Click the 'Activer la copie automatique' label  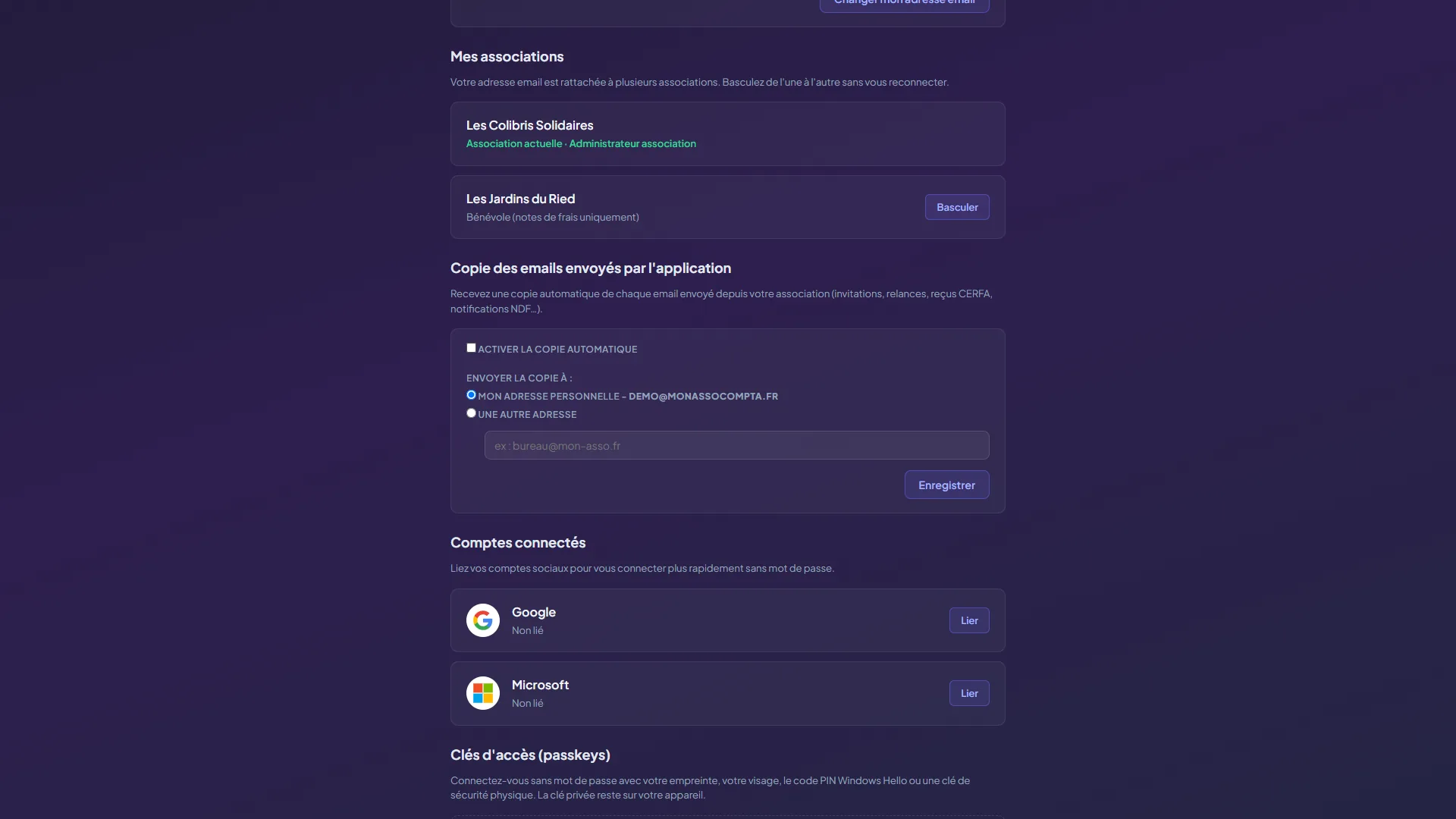click(557, 350)
